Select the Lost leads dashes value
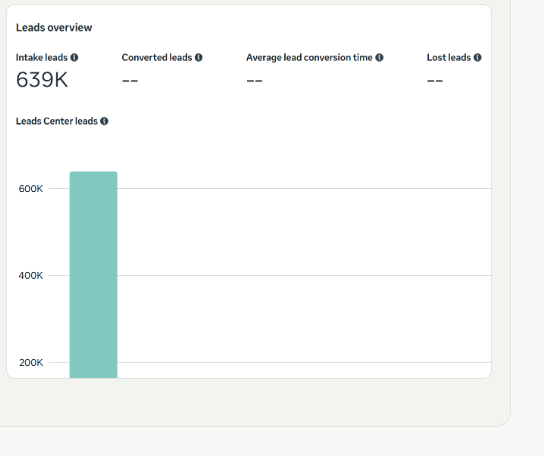 pos(435,81)
